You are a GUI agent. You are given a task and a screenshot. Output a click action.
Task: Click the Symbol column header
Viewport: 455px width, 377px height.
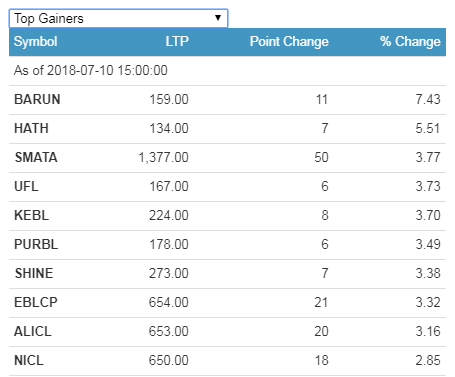click(x=36, y=42)
